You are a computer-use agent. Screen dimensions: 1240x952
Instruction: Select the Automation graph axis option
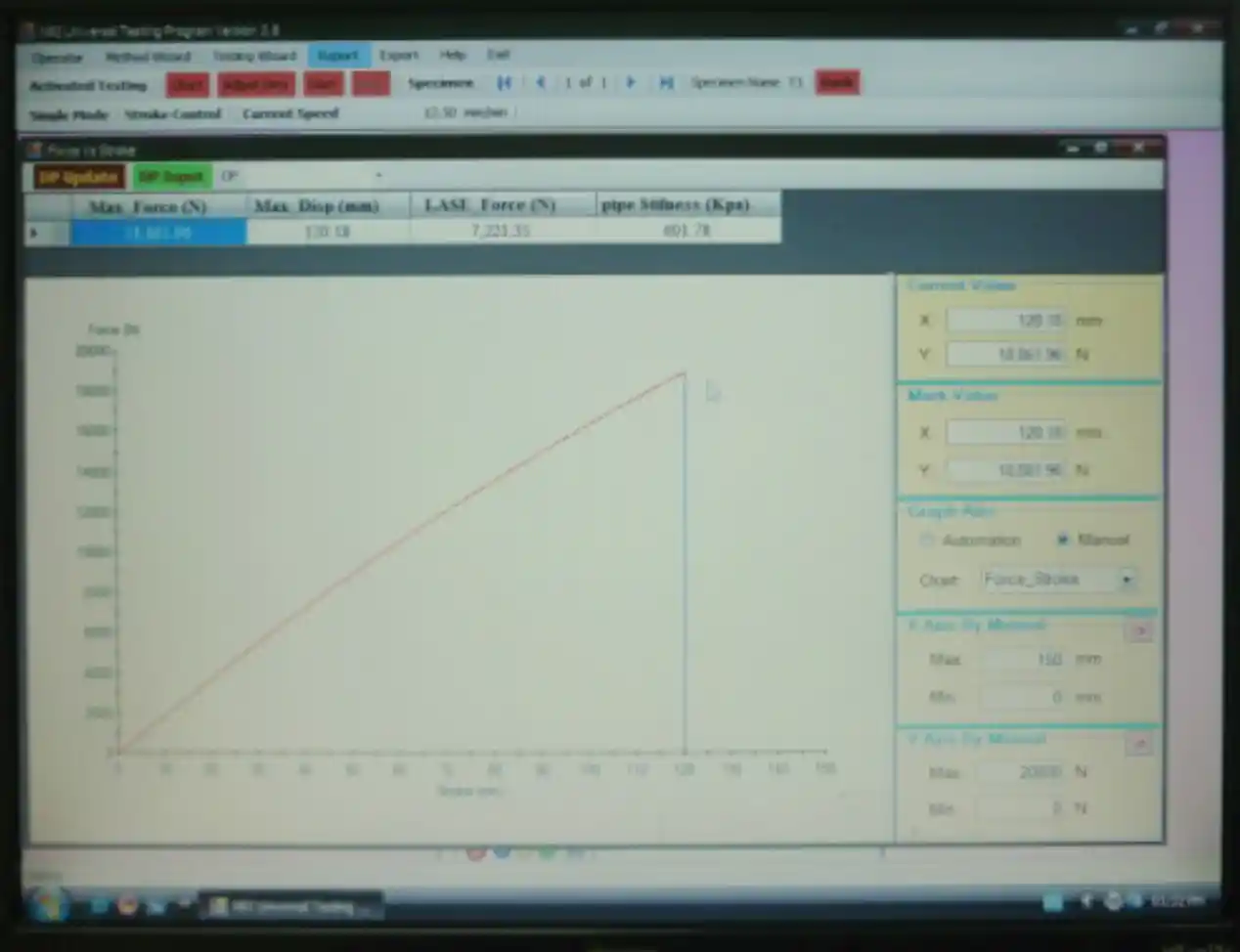[x=927, y=541]
